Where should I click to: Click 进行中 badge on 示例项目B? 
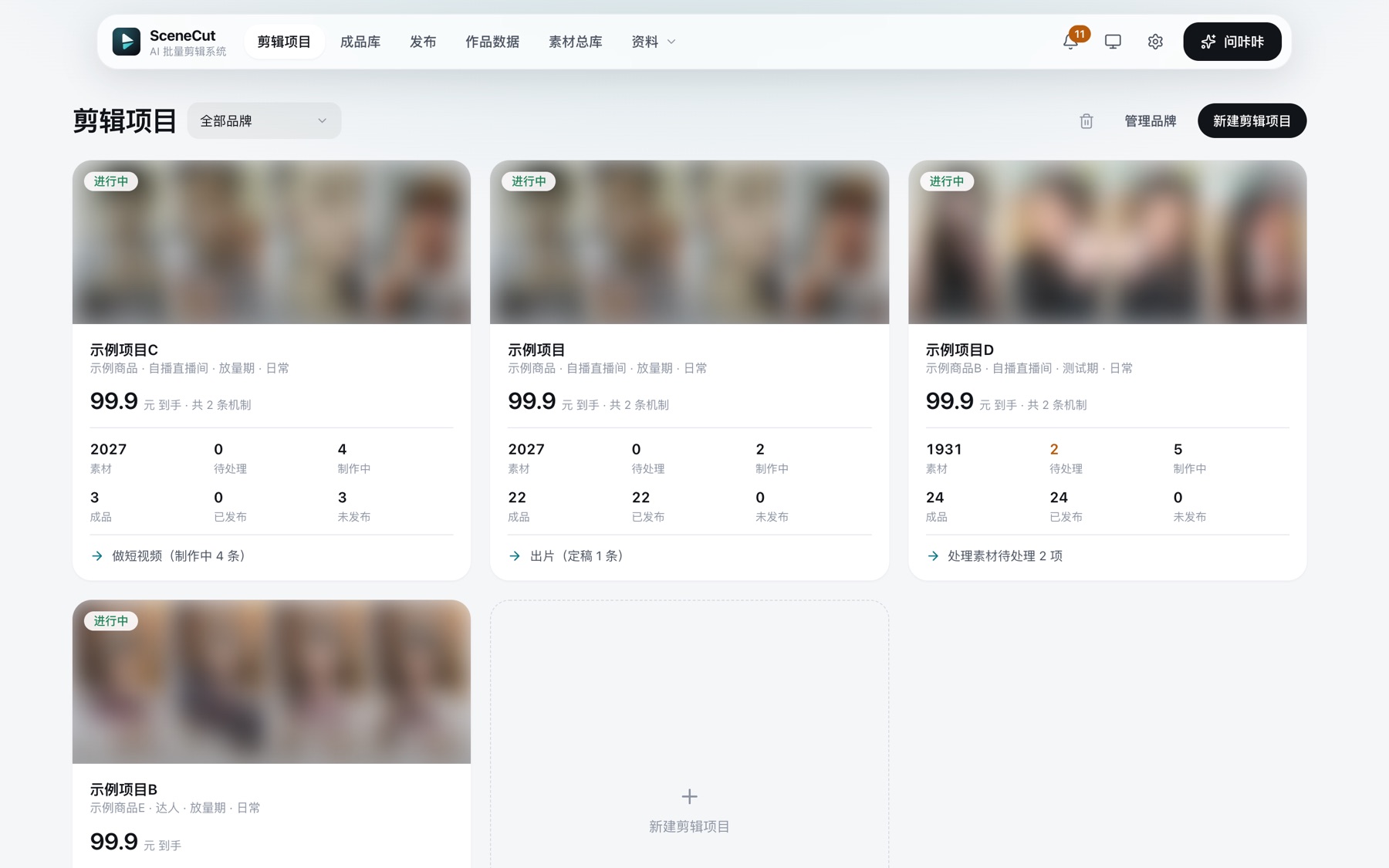tap(111, 621)
